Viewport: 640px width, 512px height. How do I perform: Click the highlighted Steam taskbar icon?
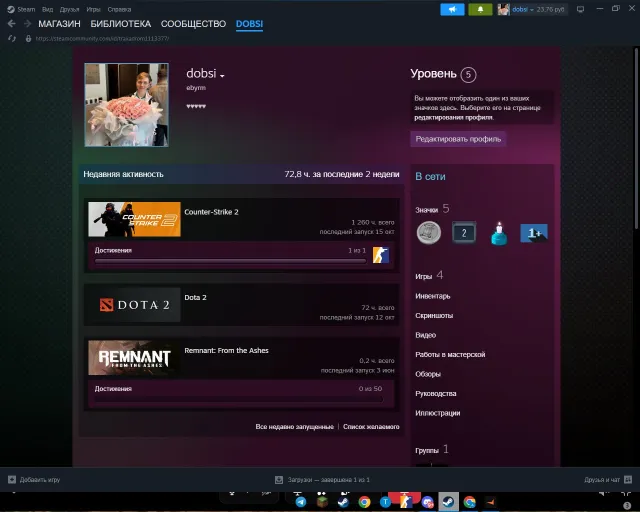[448, 501]
